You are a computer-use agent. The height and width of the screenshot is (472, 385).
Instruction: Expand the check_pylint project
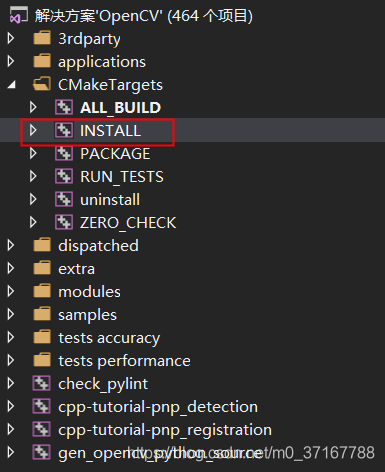[11, 383]
